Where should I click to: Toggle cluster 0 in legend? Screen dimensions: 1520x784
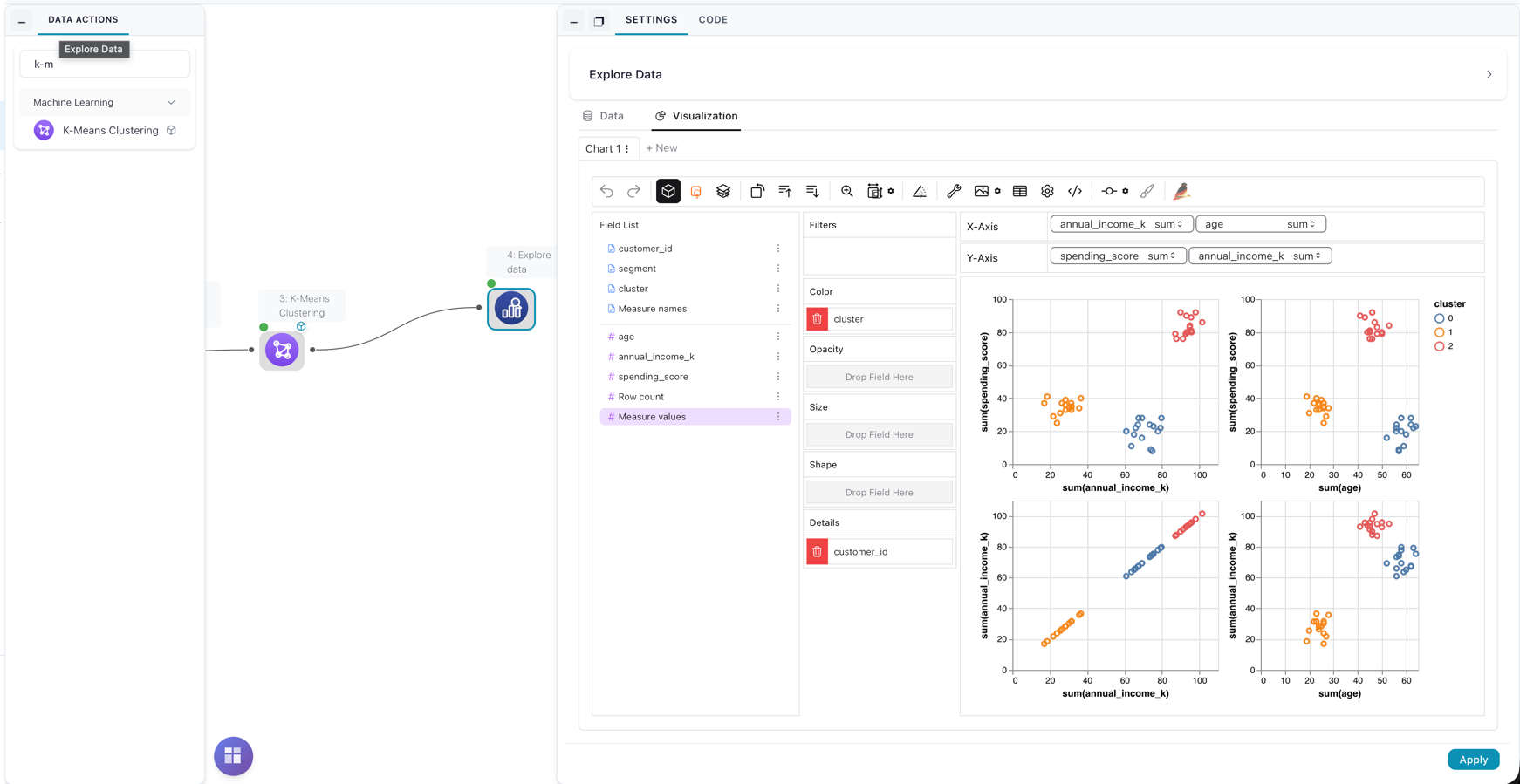pos(1444,318)
